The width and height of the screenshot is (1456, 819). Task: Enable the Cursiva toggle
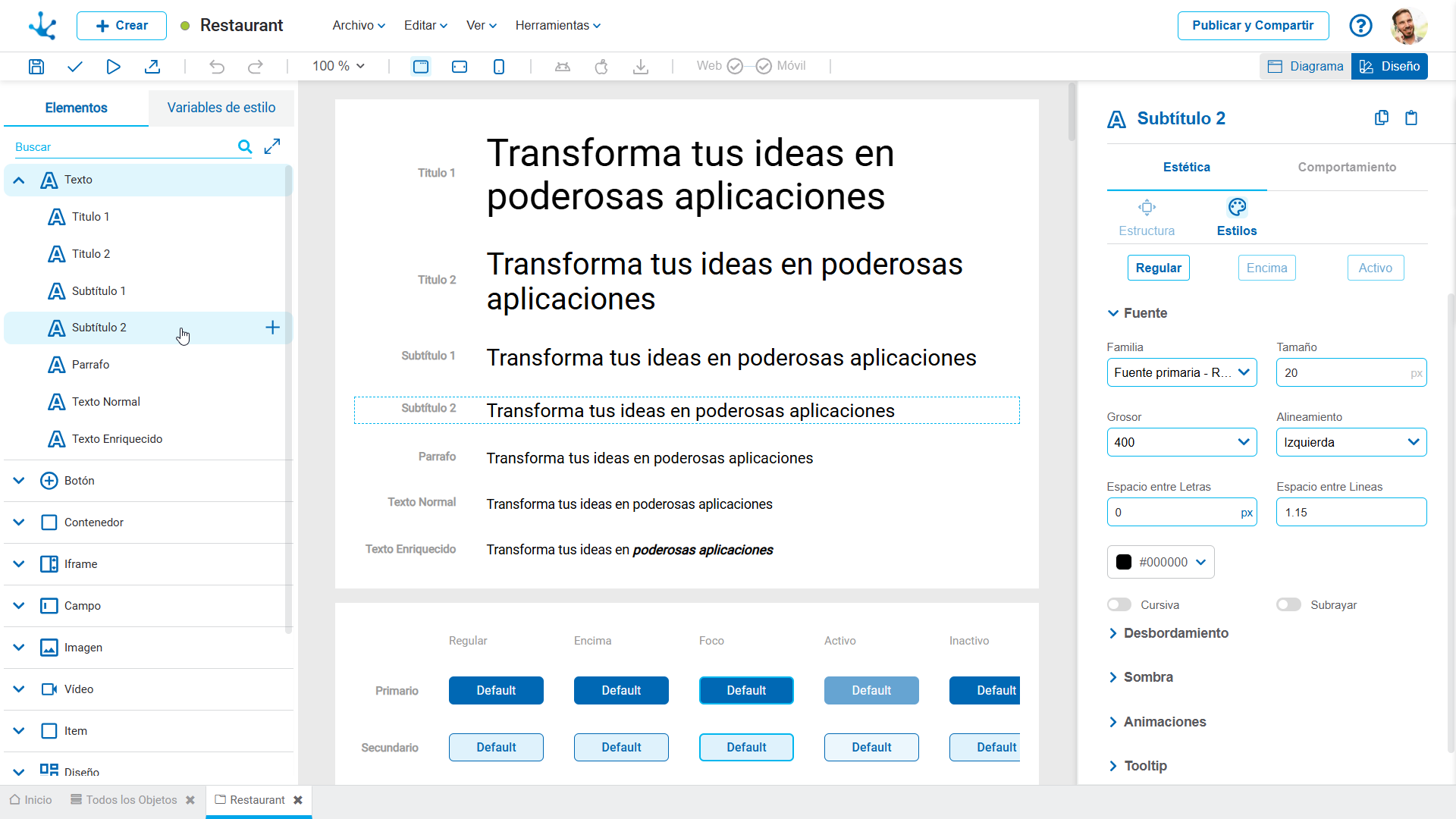point(1119,604)
